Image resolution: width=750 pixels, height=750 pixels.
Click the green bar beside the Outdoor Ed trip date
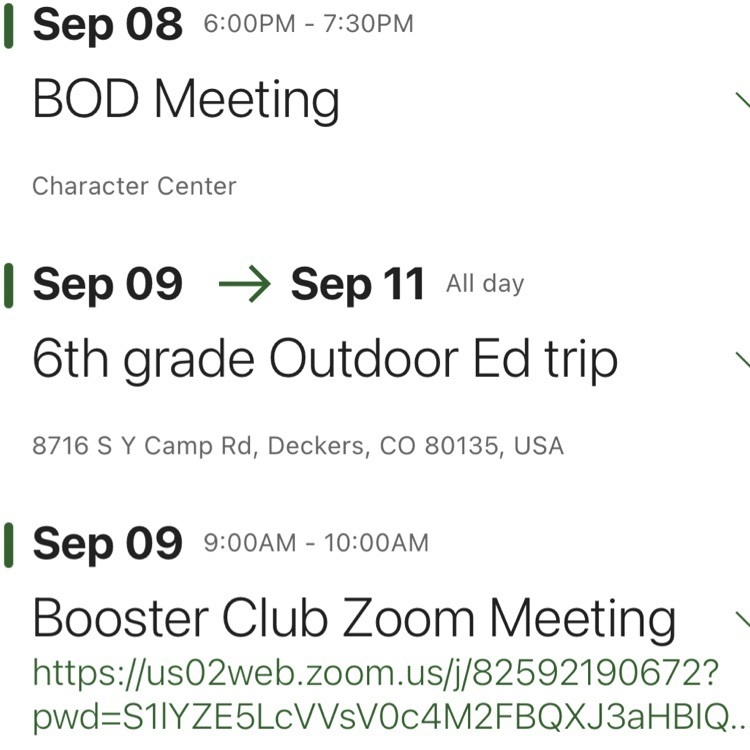[x=8, y=286]
